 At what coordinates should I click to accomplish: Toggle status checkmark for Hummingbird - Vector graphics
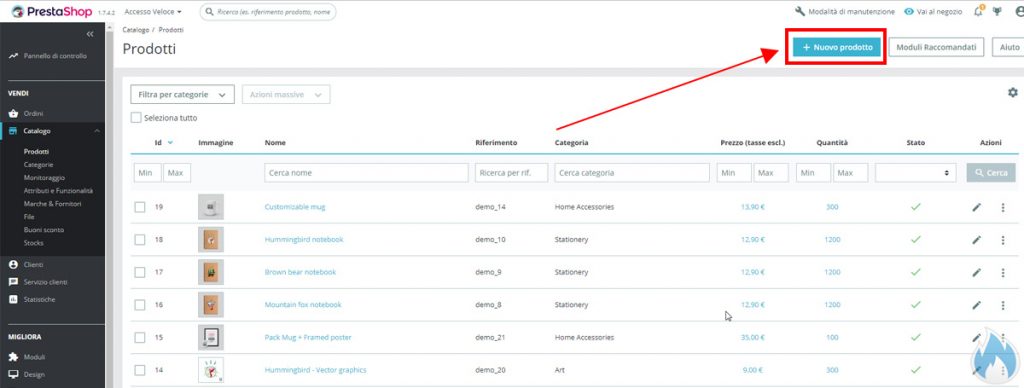click(x=916, y=370)
